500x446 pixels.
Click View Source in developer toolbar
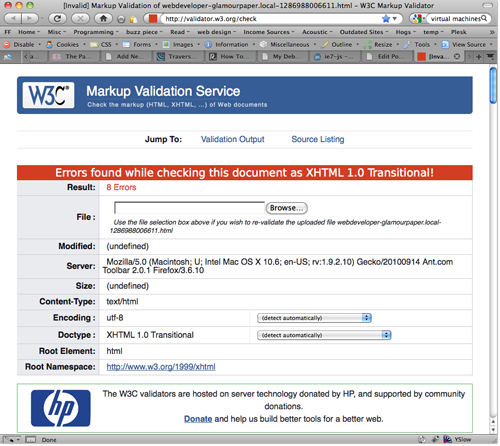click(467, 44)
